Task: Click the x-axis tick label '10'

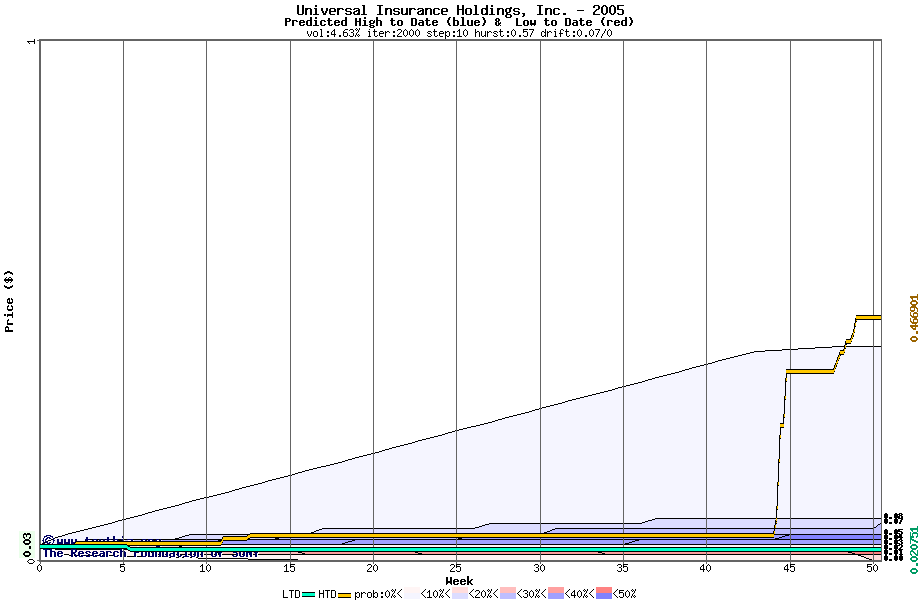Action: coord(206,568)
